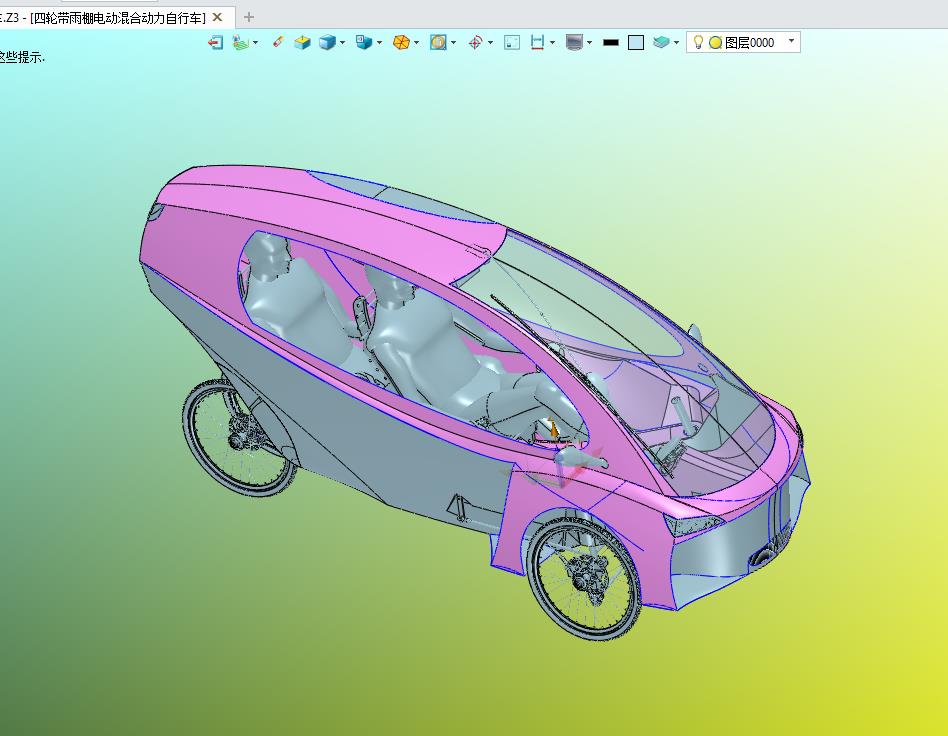This screenshot has height=736, width=948.
Task: Click the black line color swatch
Action: coord(610,43)
